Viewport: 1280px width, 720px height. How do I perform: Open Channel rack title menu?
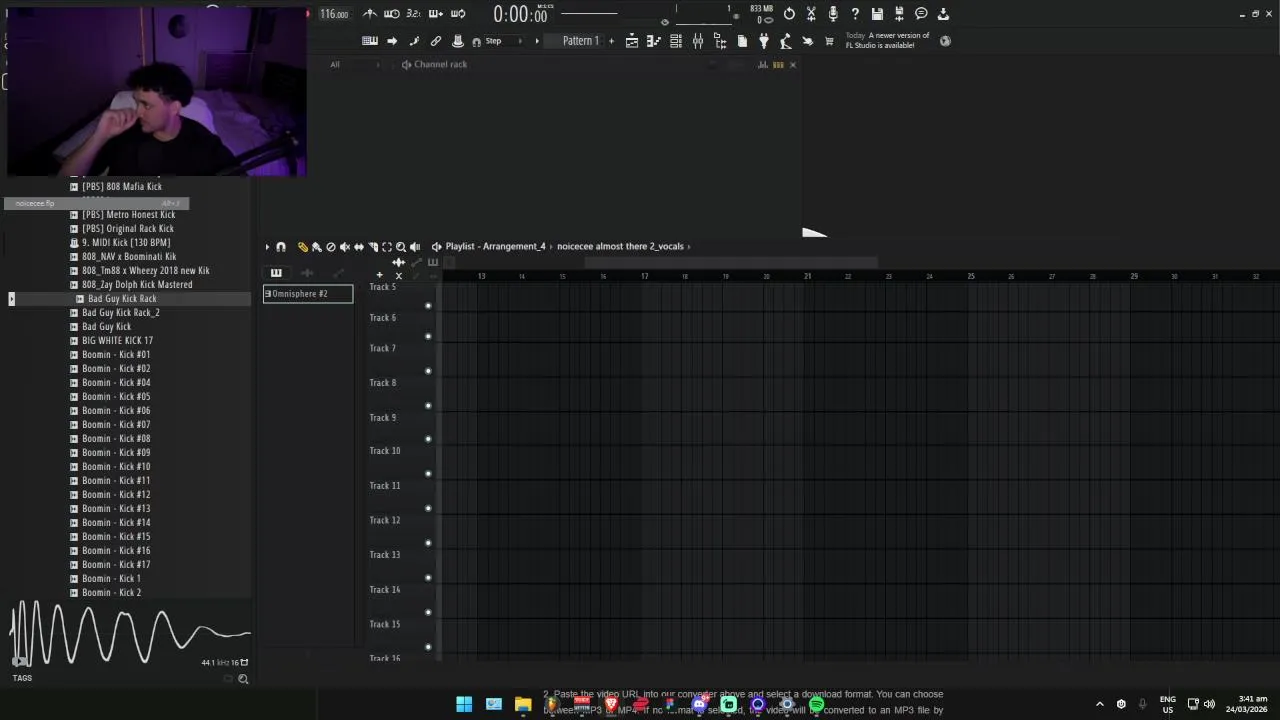coord(440,65)
